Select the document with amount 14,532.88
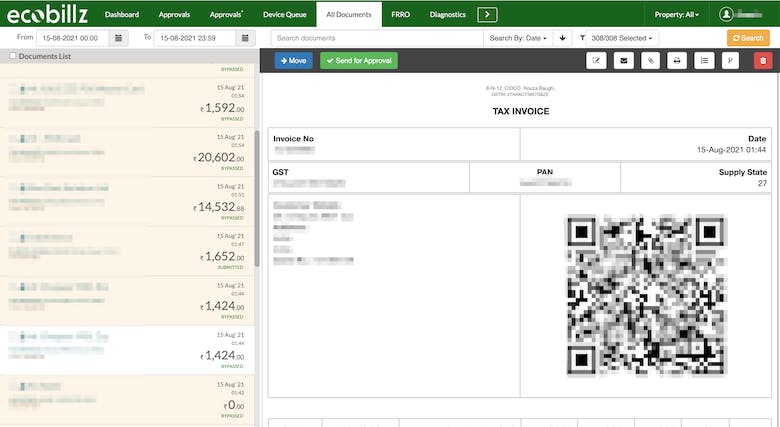 tap(127, 202)
